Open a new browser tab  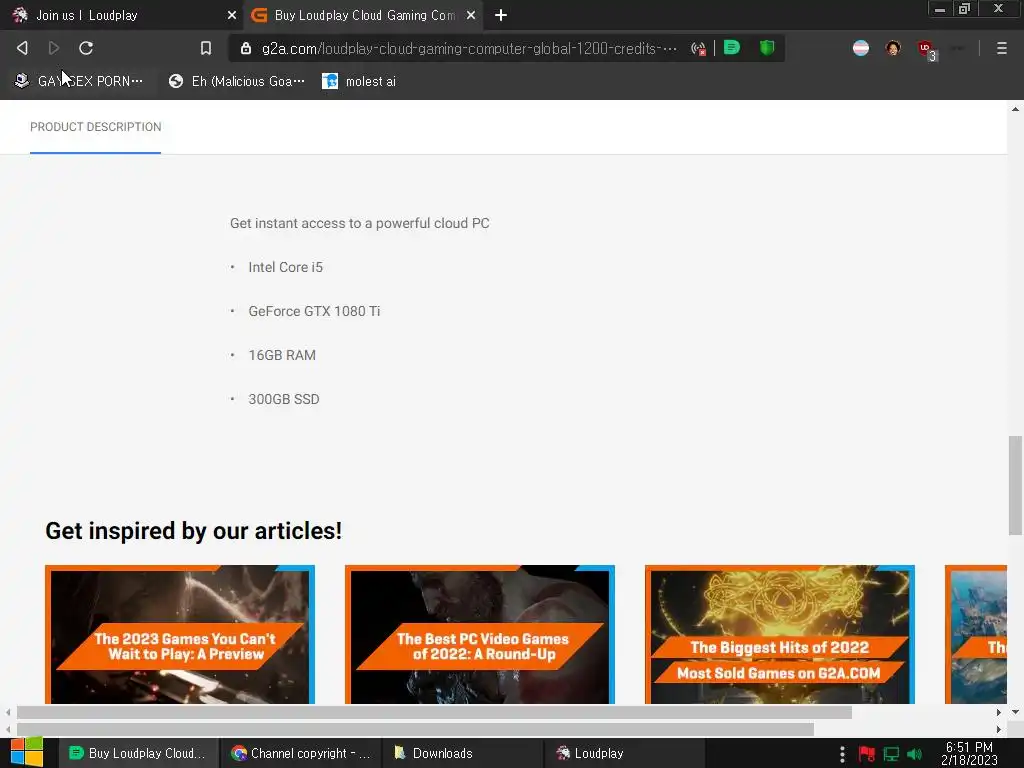501,15
